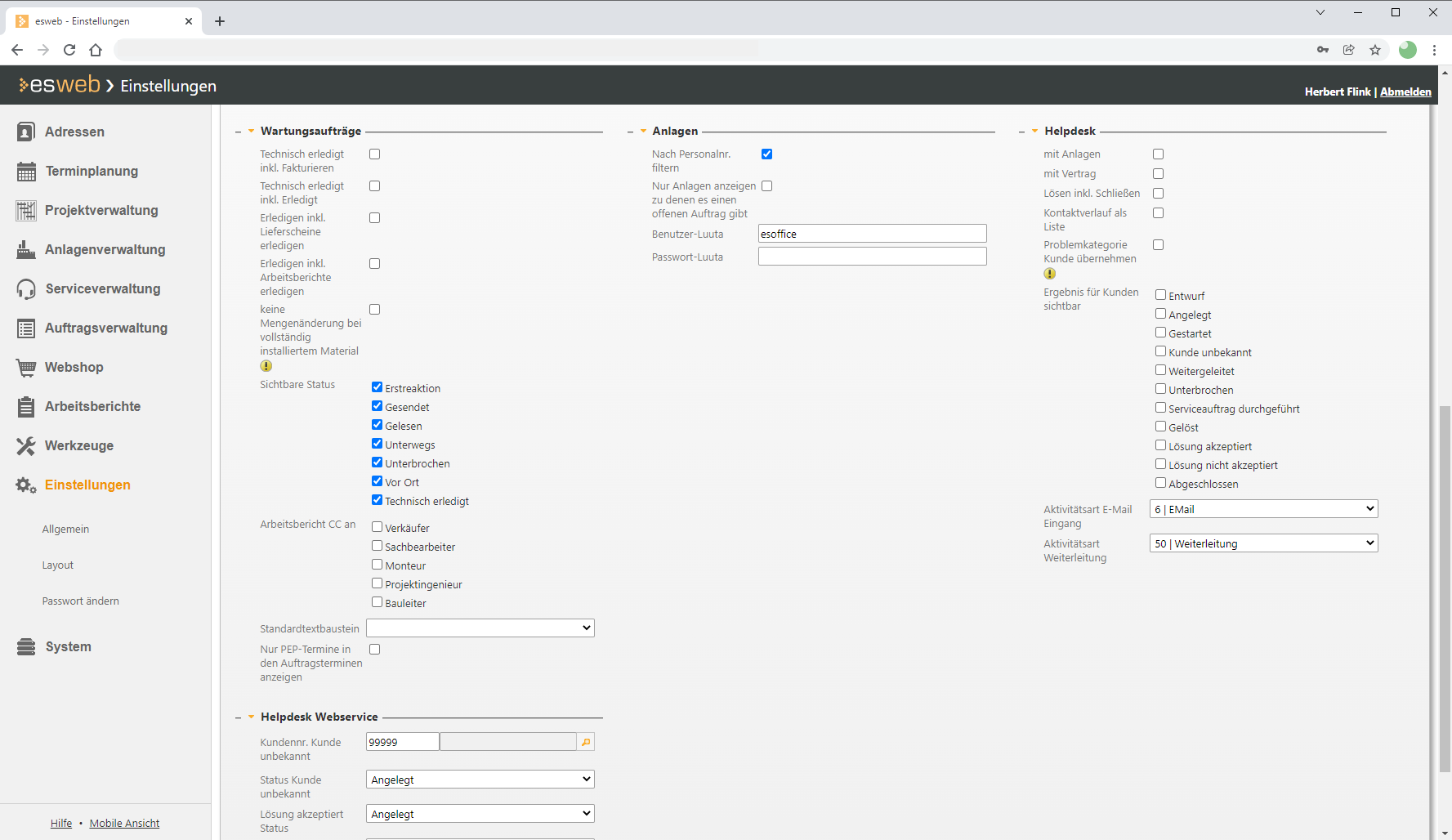Check Monteur for Arbeitsbericht CC
The width and height of the screenshot is (1452, 840).
tap(377, 565)
